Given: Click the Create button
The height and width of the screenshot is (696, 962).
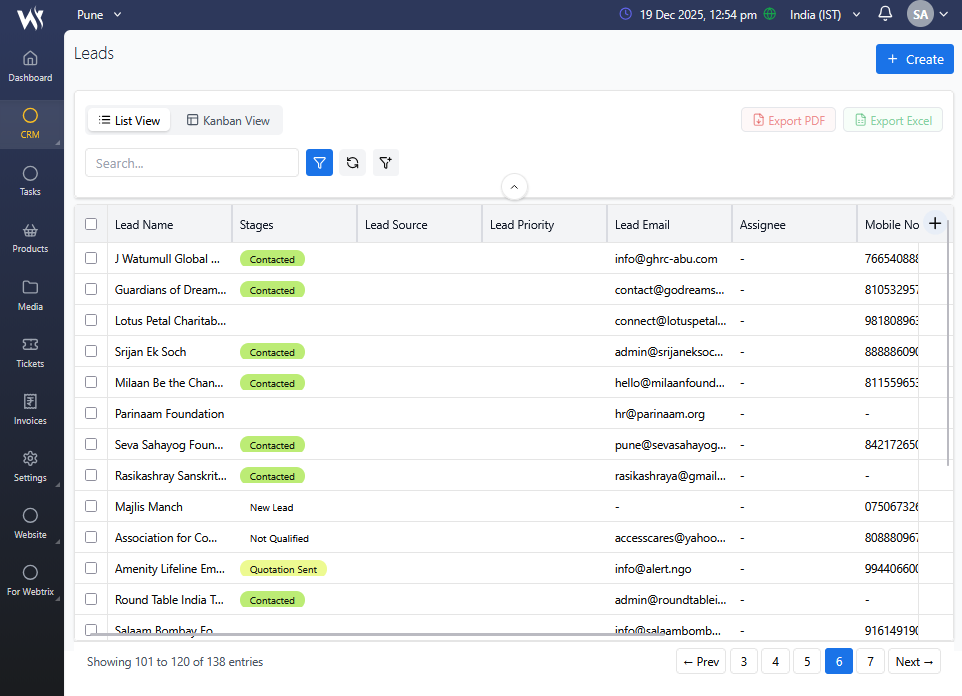Looking at the screenshot, I should [x=914, y=59].
